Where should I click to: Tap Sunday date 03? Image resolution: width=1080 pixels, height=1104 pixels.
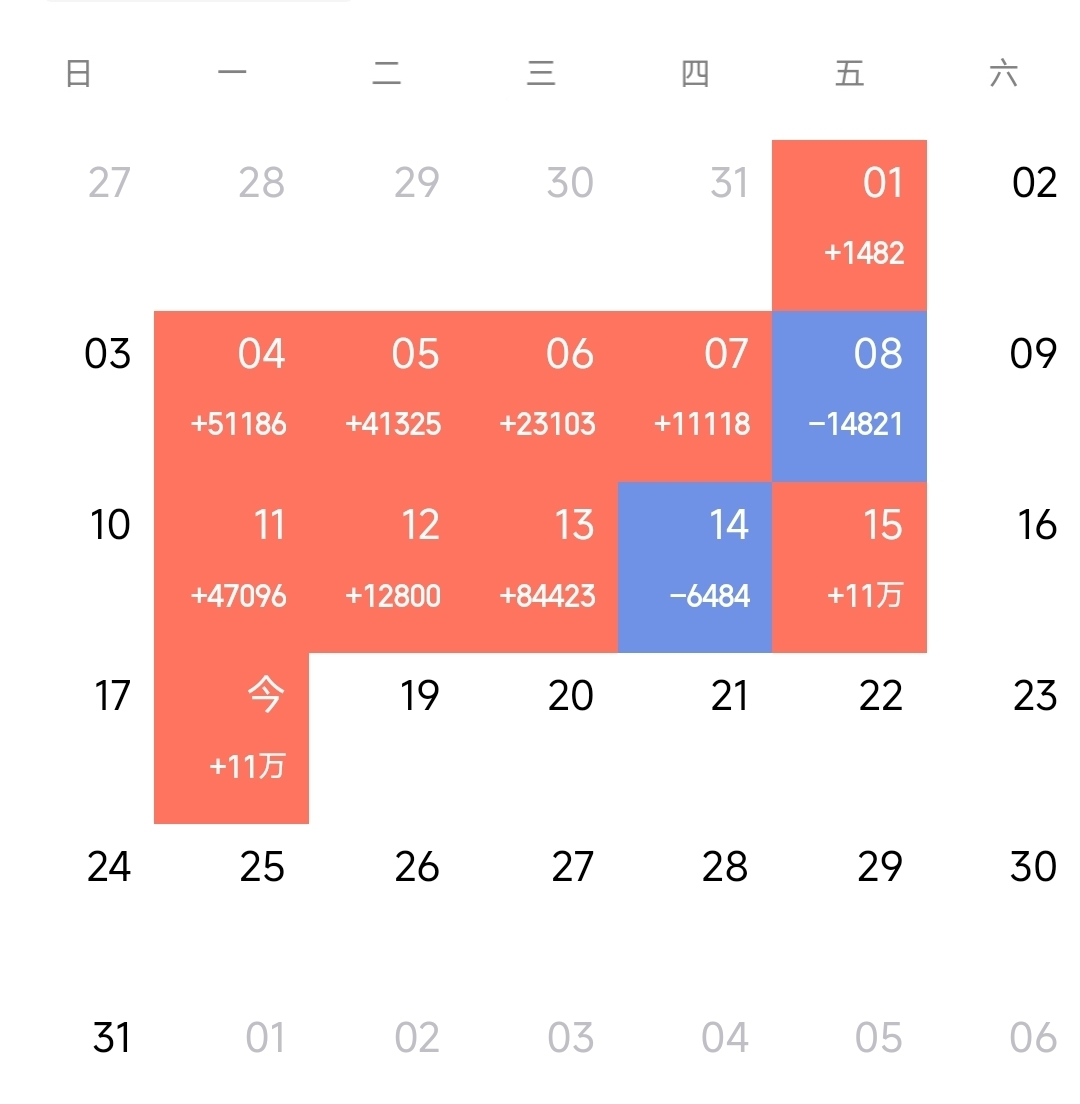click(108, 353)
